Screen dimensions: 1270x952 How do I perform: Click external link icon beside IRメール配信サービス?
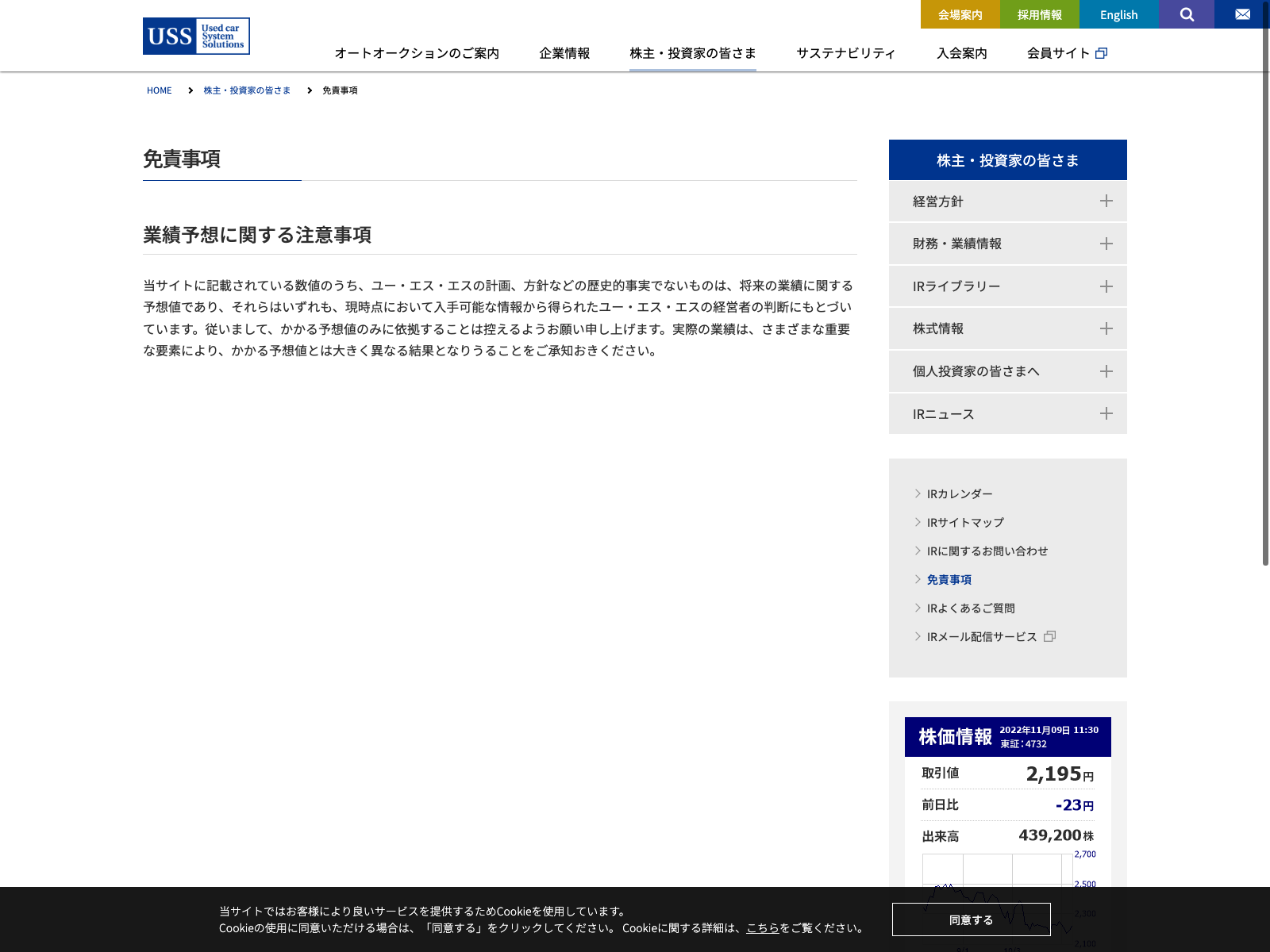coord(1049,636)
